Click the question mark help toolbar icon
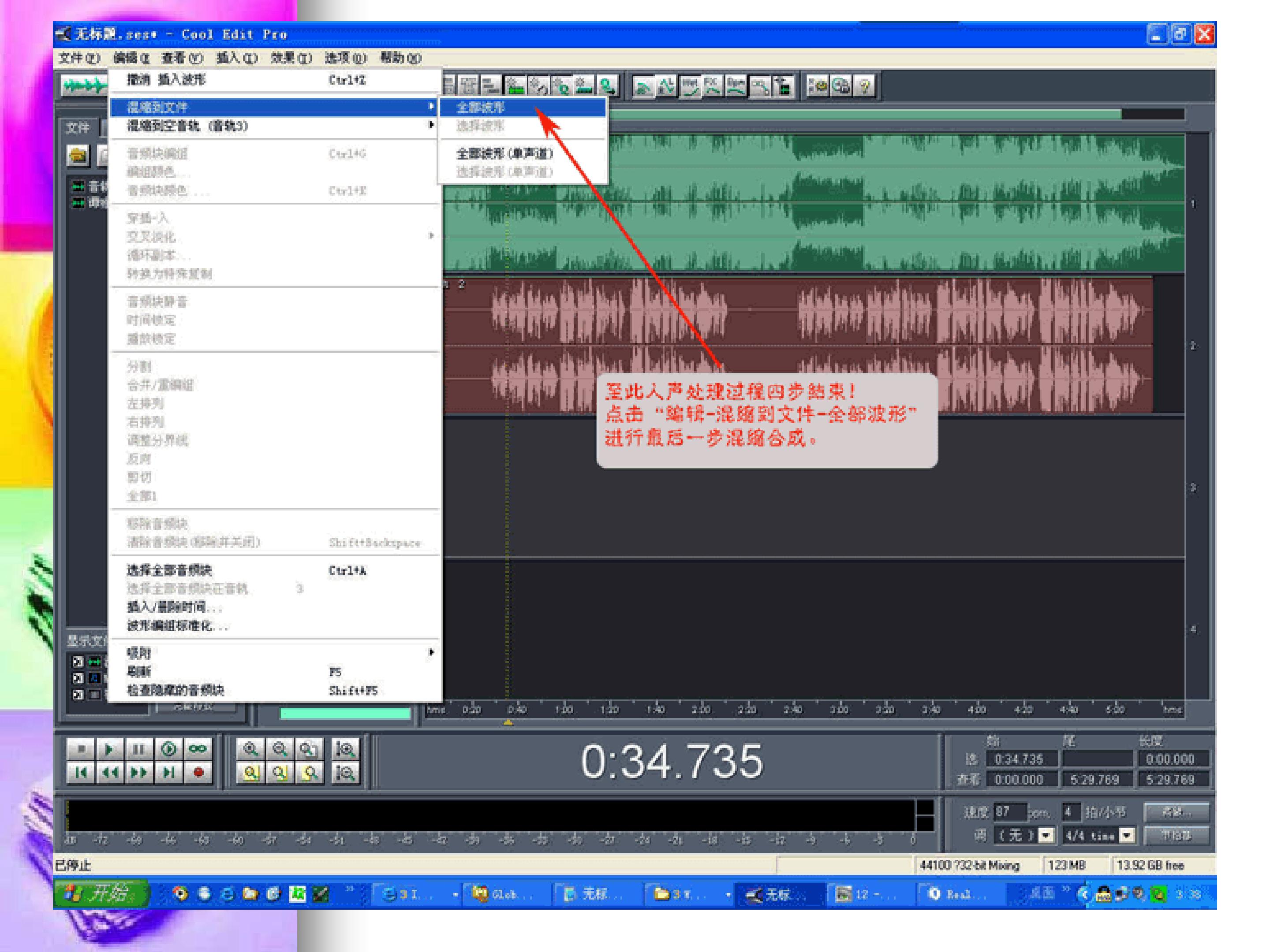Screen dimensions: 1270x952 tap(865, 86)
